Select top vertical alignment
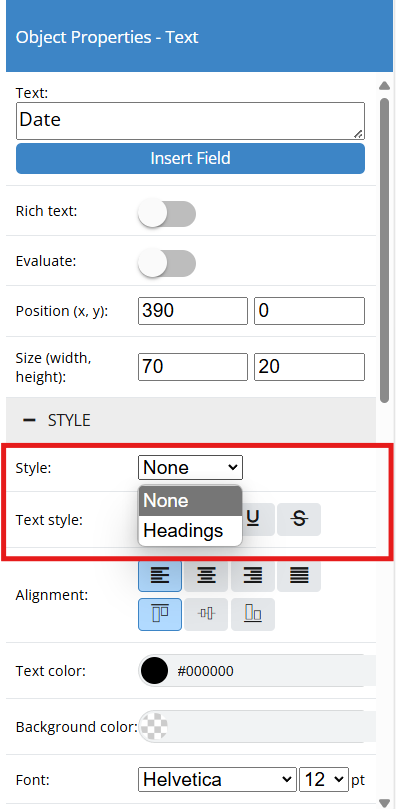Image resolution: width=396 pixels, height=809 pixels. 160,614
